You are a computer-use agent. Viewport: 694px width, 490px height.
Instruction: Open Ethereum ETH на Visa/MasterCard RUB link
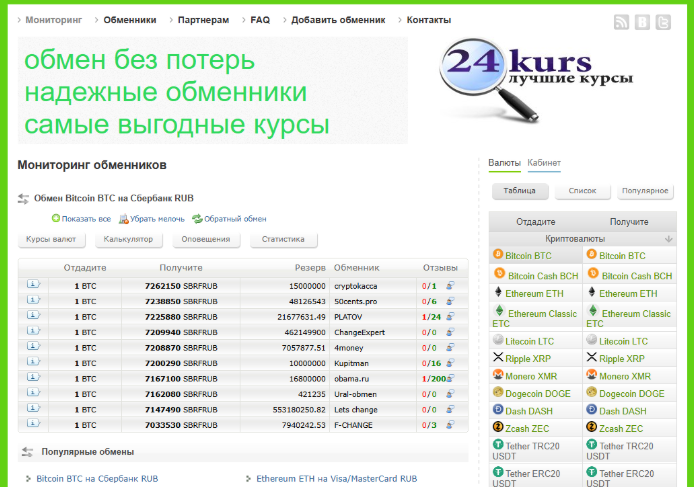coord(336,478)
